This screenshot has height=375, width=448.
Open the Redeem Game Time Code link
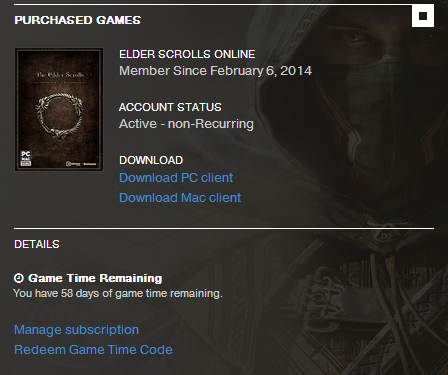[x=93, y=350]
